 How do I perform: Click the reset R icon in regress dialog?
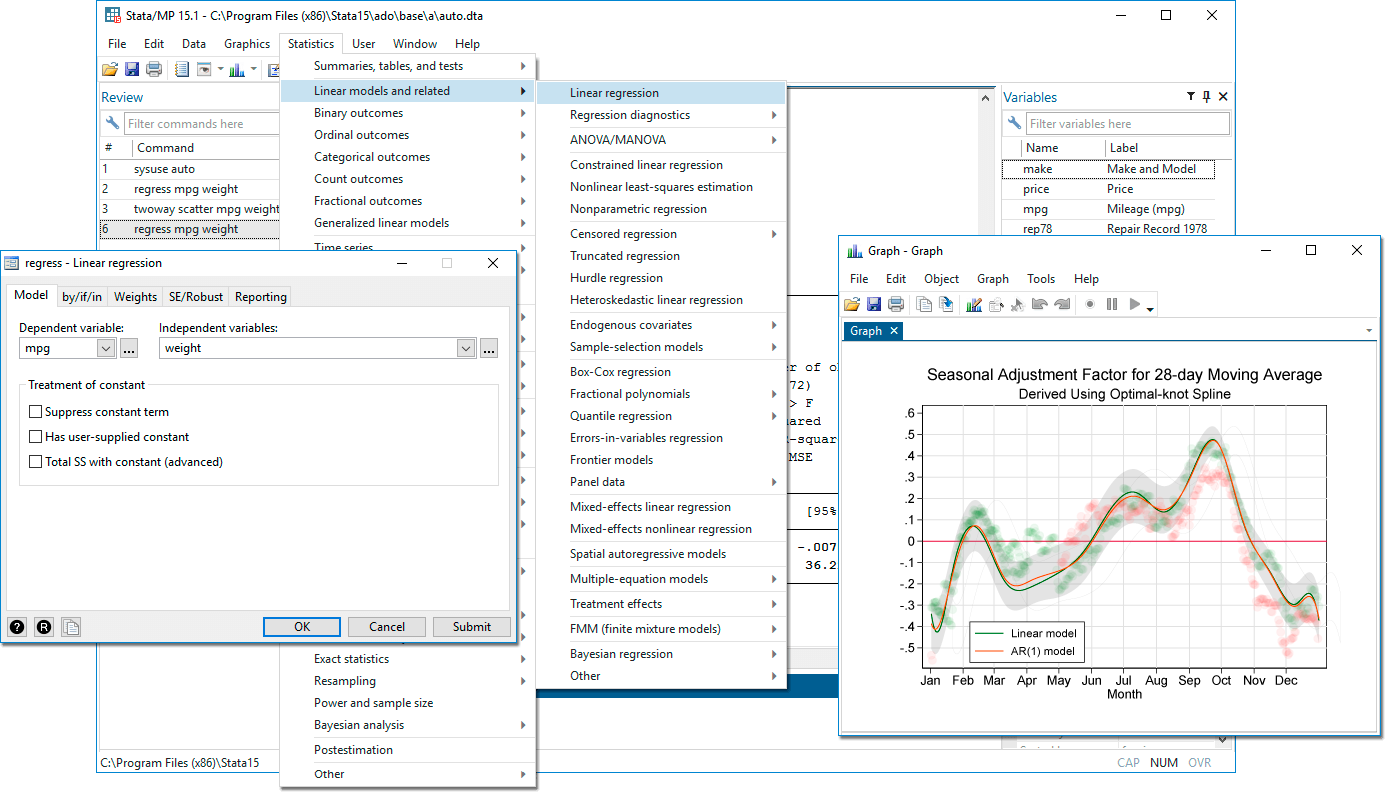tap(44, 627)
